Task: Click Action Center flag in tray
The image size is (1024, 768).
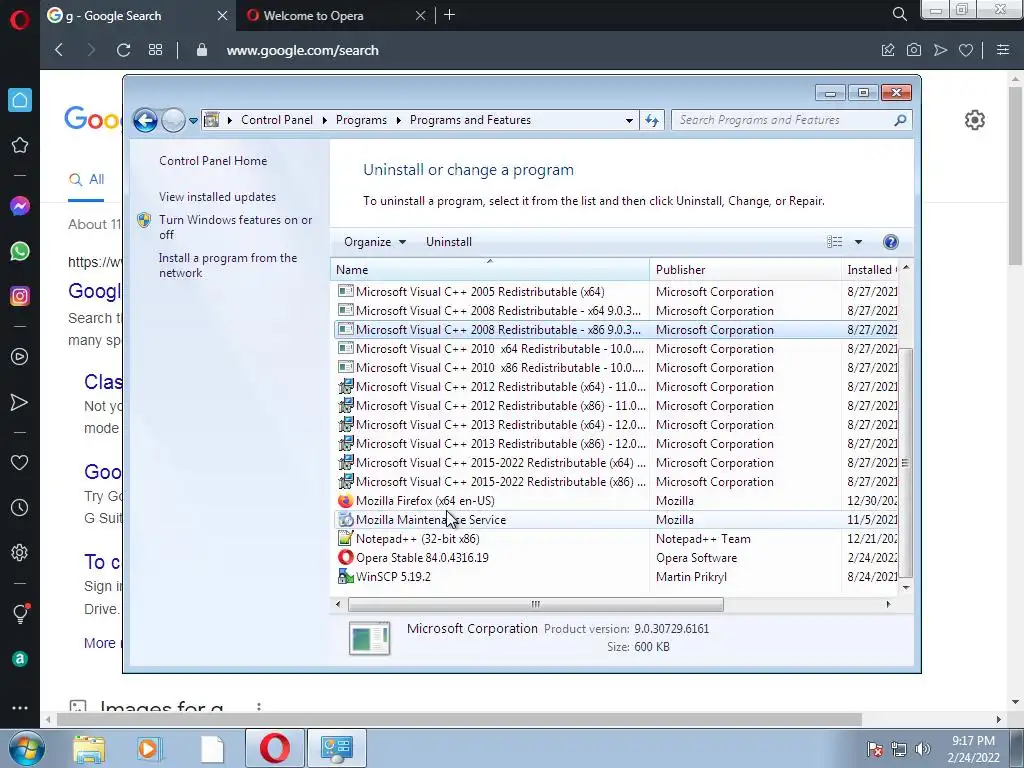Action: (874, 749)
